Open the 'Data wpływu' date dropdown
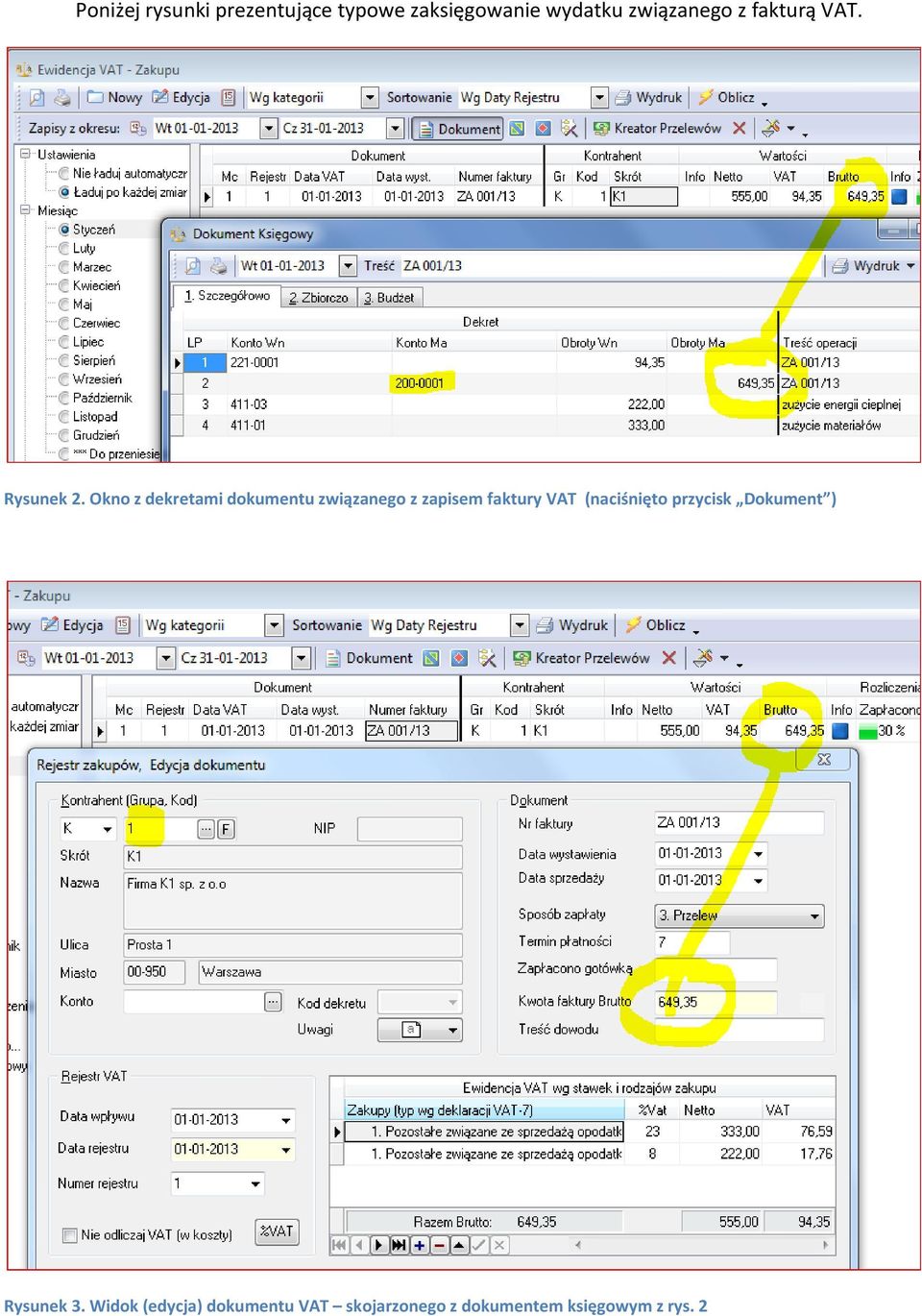The image size is (922, 1316). [x=285, y=1120]
